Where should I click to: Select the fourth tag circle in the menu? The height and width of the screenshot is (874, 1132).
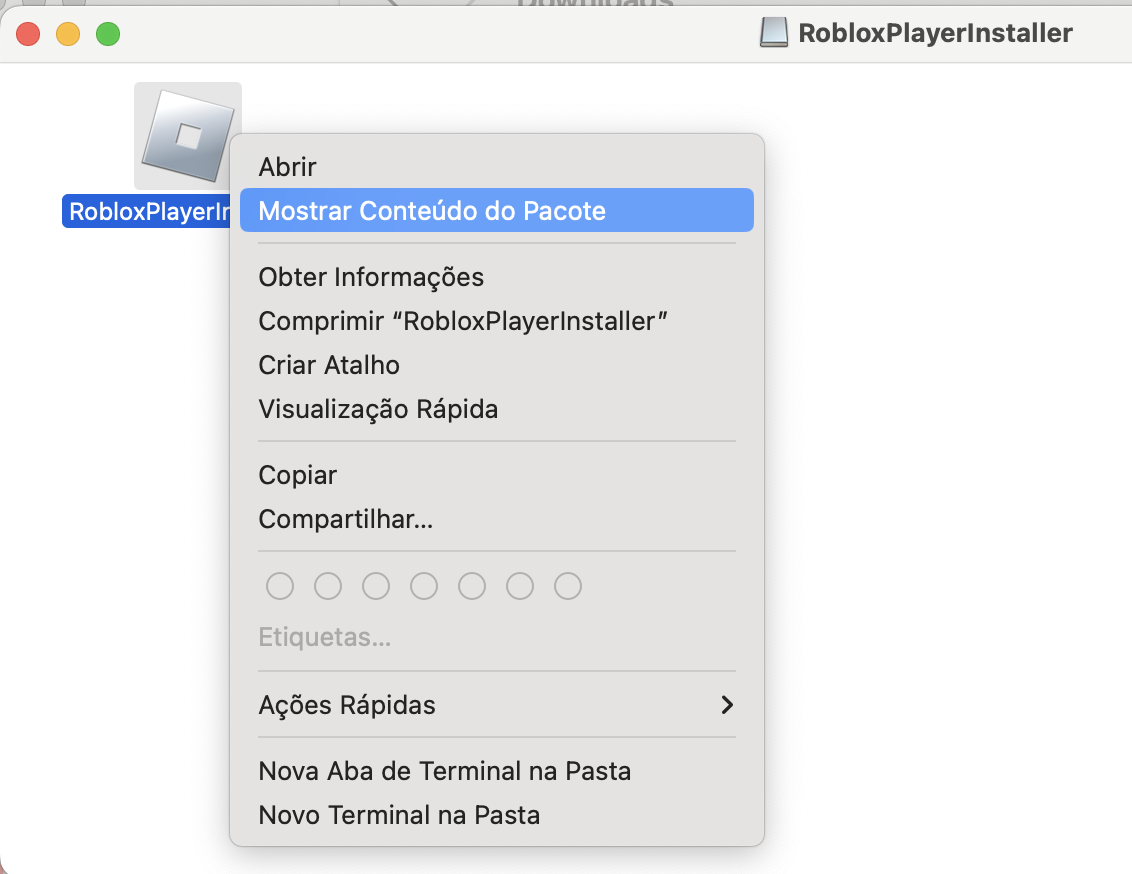click(424, 586)
